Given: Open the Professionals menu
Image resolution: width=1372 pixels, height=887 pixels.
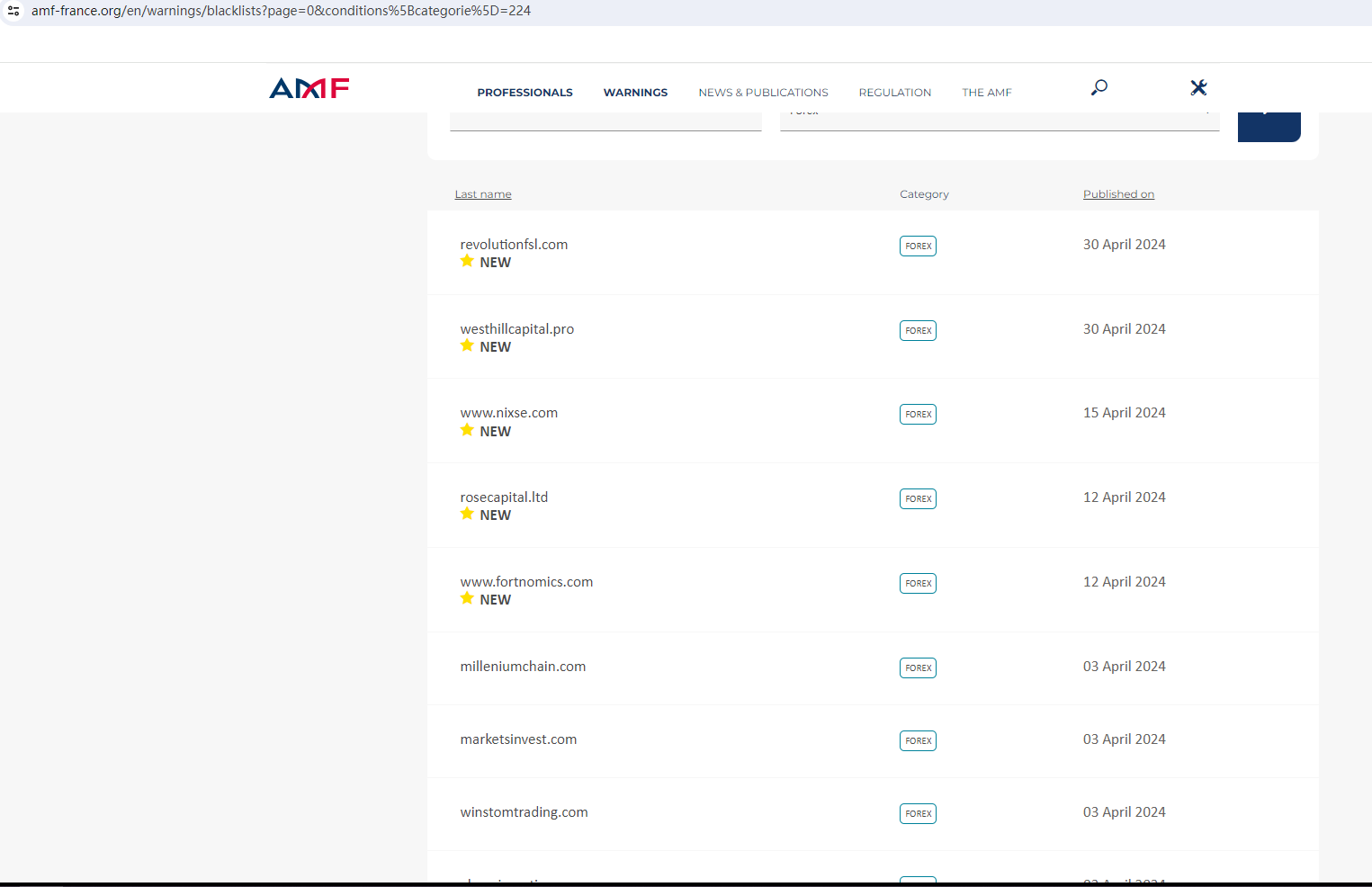Looking at the screenshot, I should point(525,93).
